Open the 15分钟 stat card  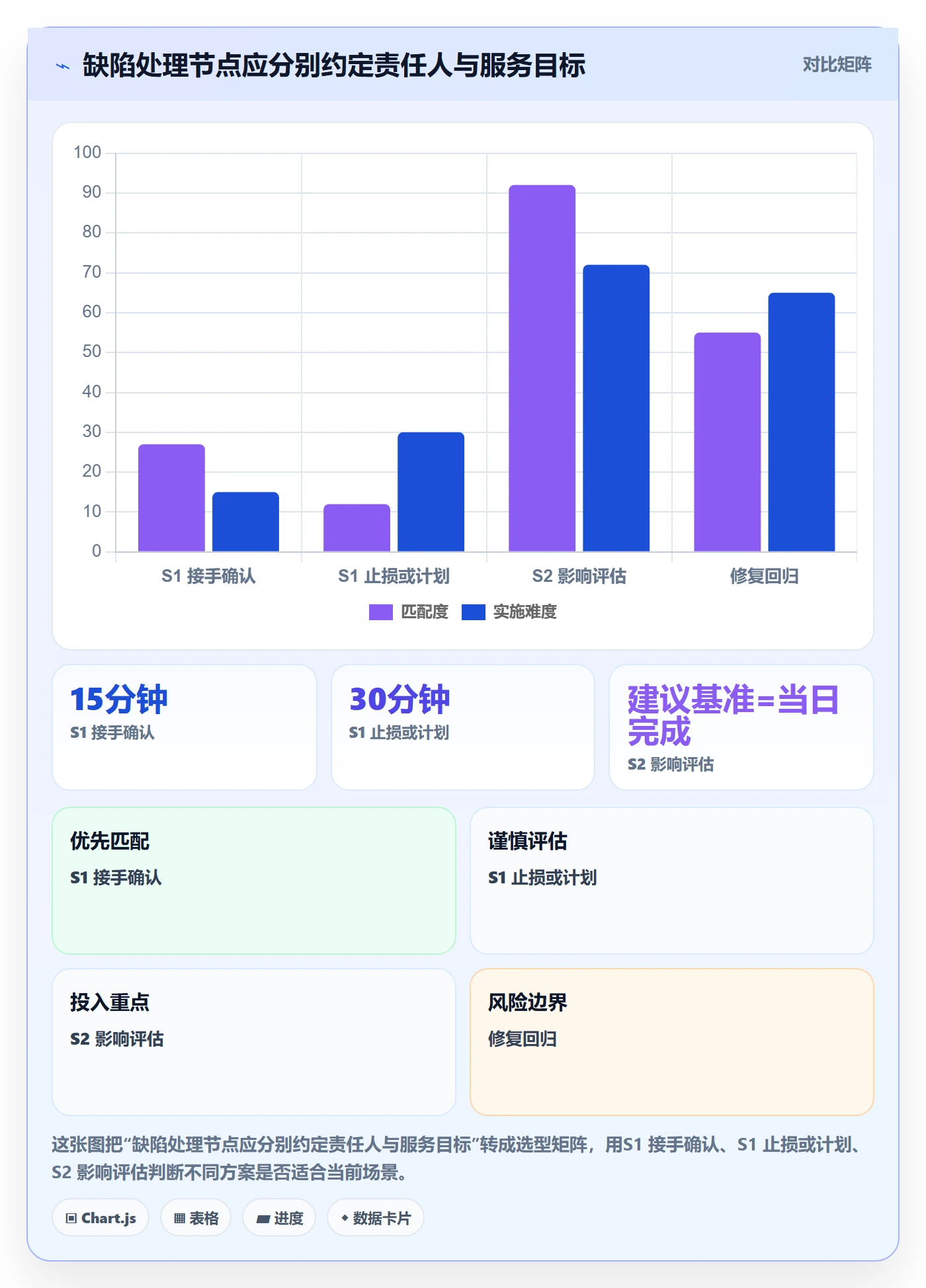click(x=185, y=727)
